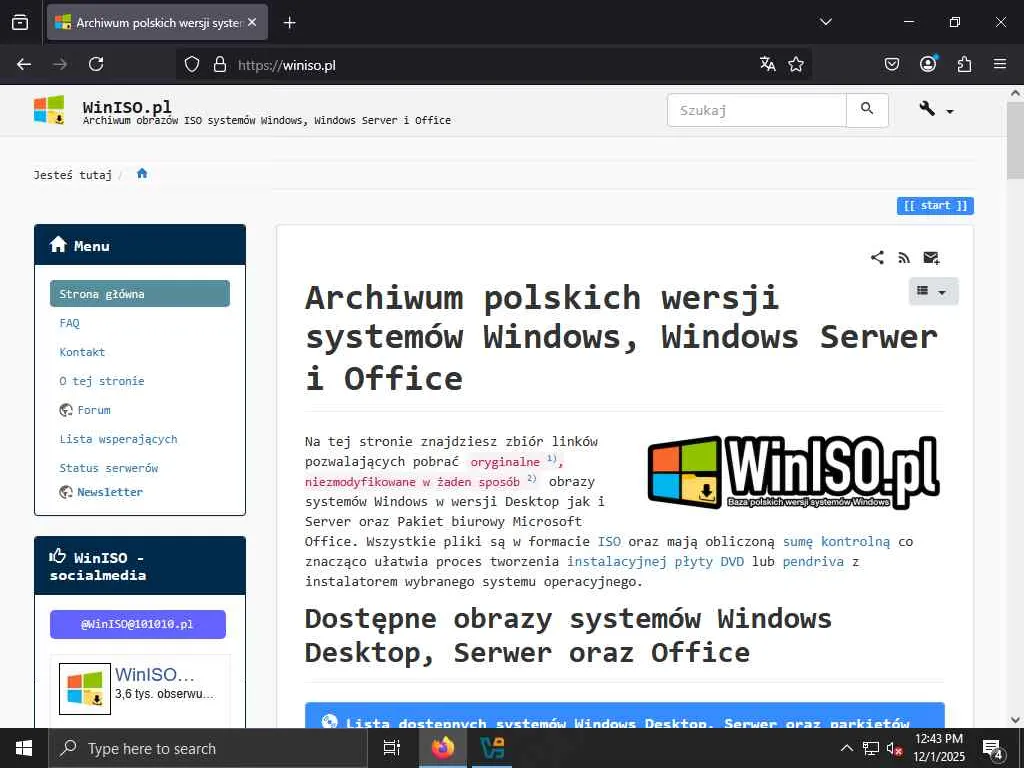Click footnote 1 after oryginalne
This screenshot has width=1024, height=768.
pyautogui.click(x=552, y=458)
